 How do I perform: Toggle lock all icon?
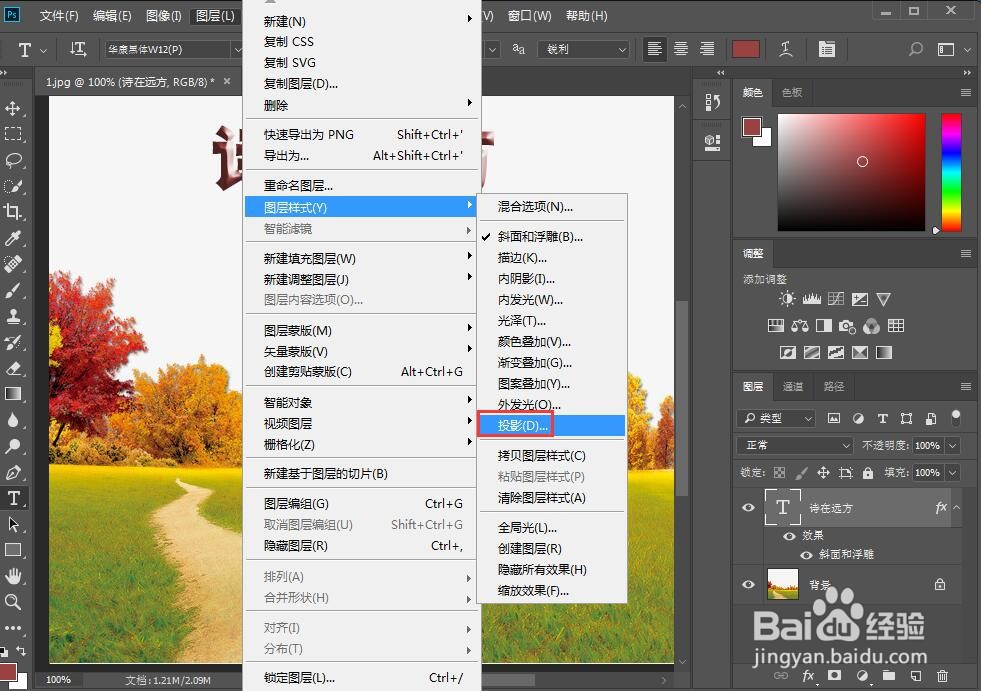pyautogui.click(x=868, y=473)
